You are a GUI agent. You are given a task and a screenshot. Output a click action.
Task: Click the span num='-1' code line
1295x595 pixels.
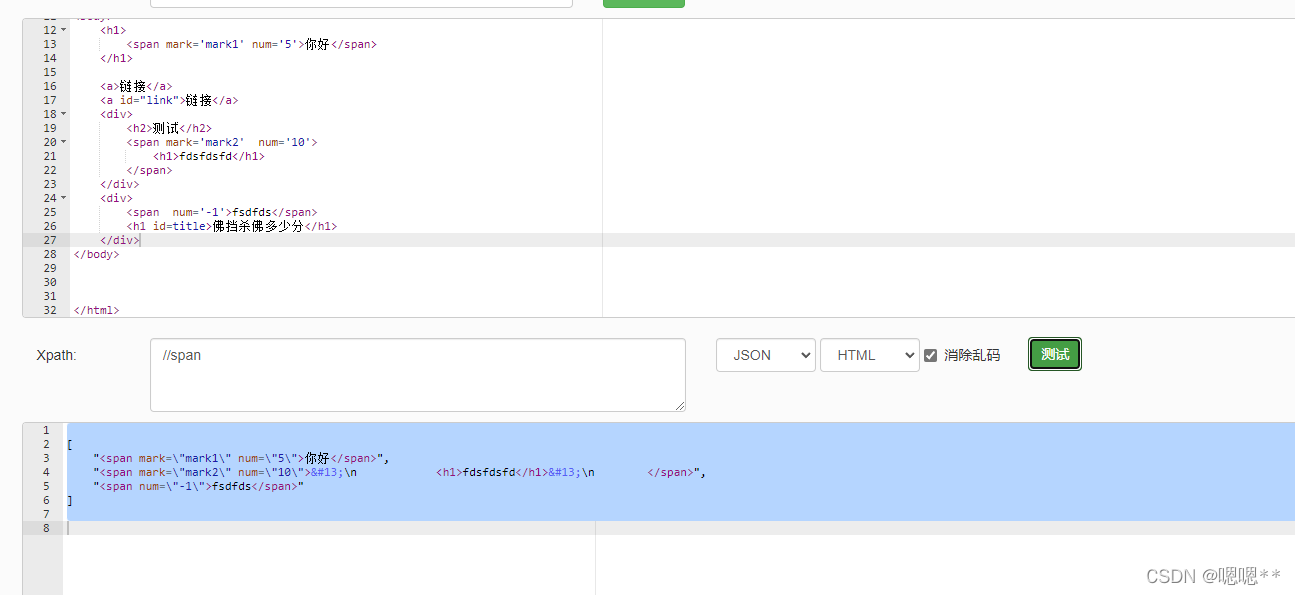pyautogui.click(x=222, y=212)
